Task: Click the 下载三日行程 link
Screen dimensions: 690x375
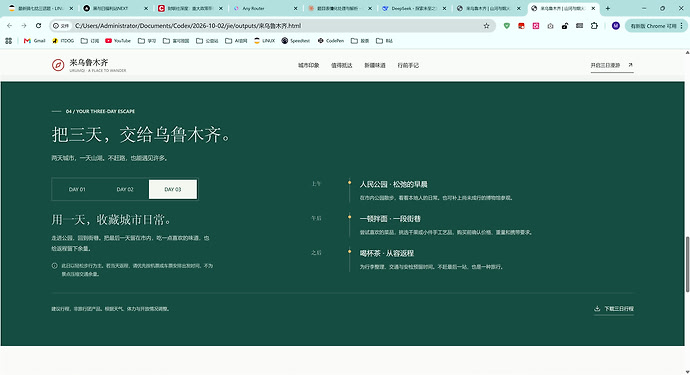Action: click(614, 309)
